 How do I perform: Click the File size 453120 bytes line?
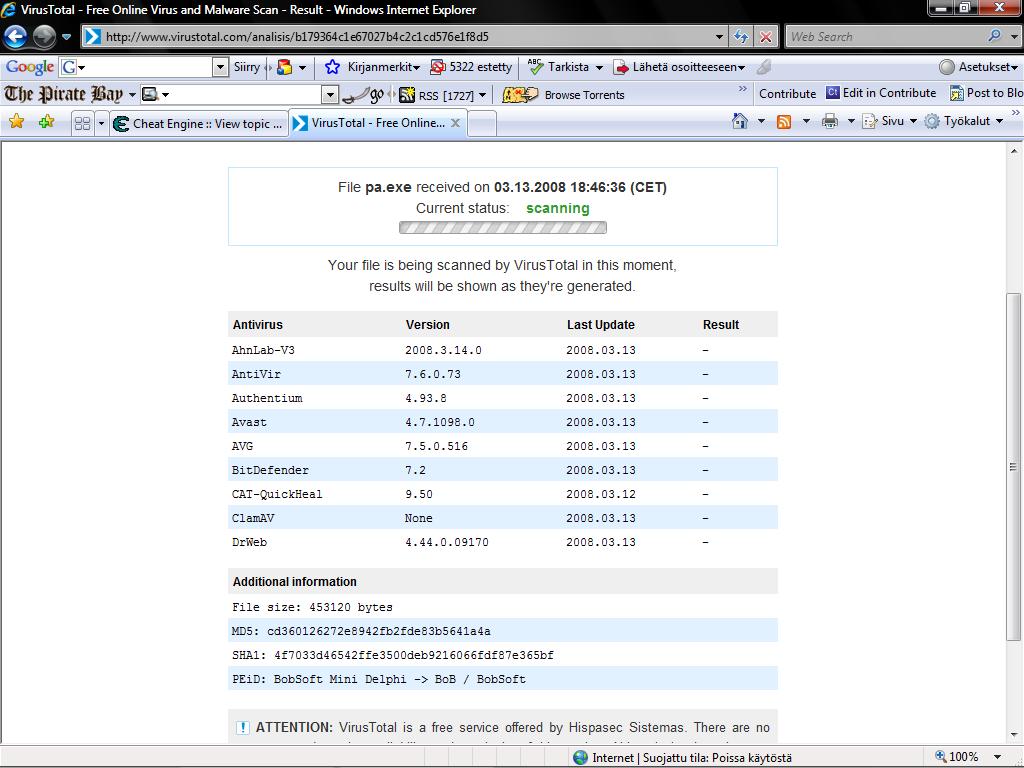coord(312,607)
